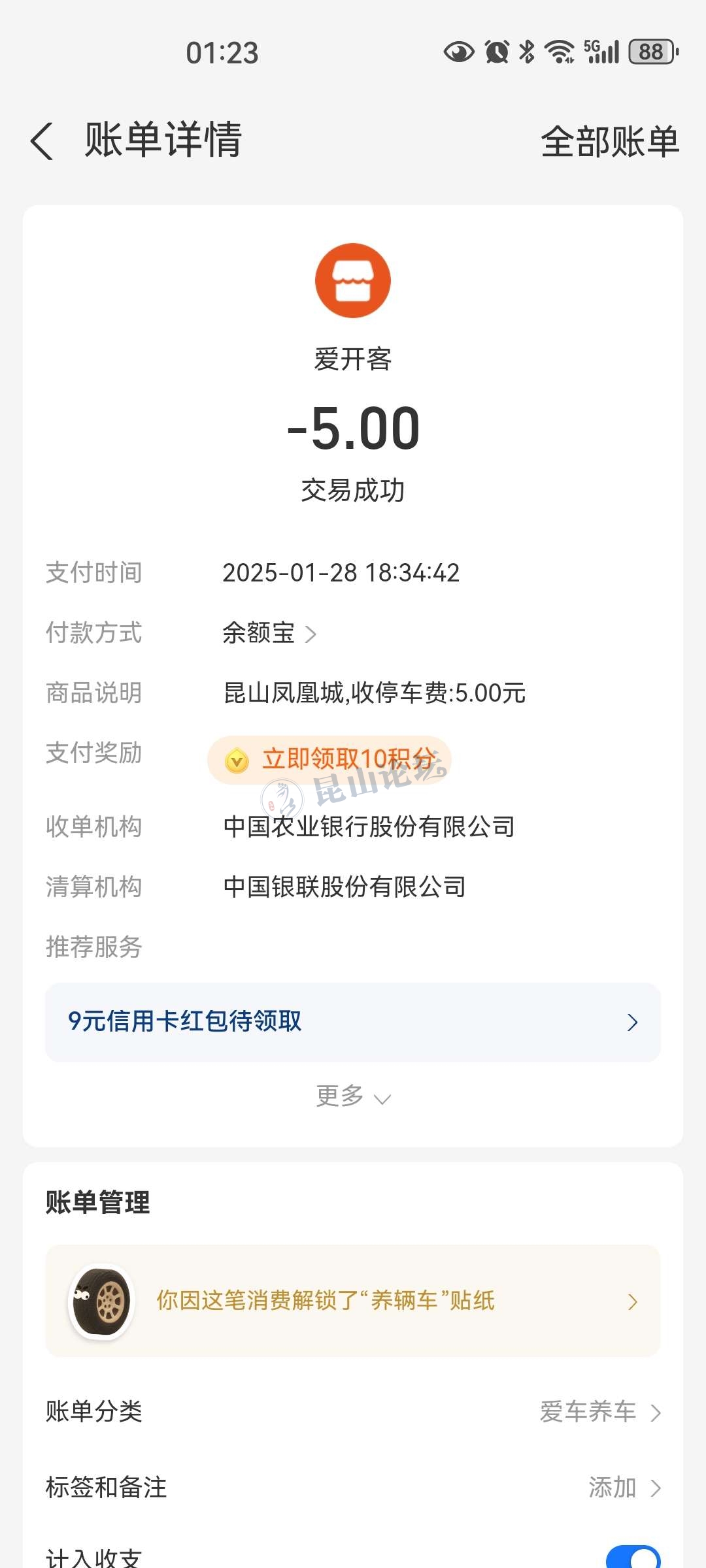Screen dimensions: 706x1568
Task: Open the 余额宝 payment method chevron
Action: (x=311, y=634)
